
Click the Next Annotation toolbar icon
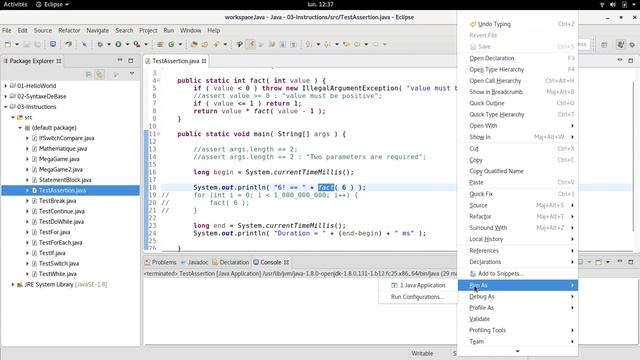point(309,44)
